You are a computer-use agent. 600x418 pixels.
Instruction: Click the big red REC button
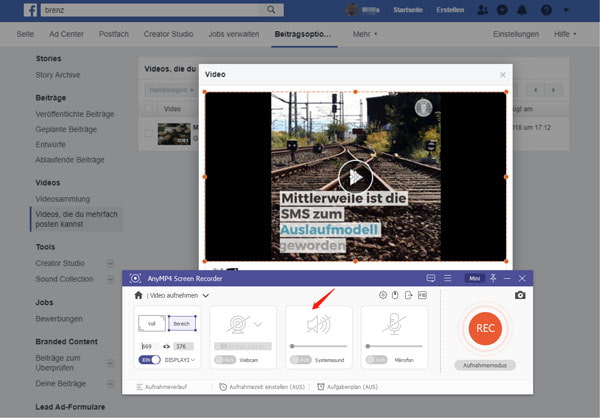click(485, 328)
